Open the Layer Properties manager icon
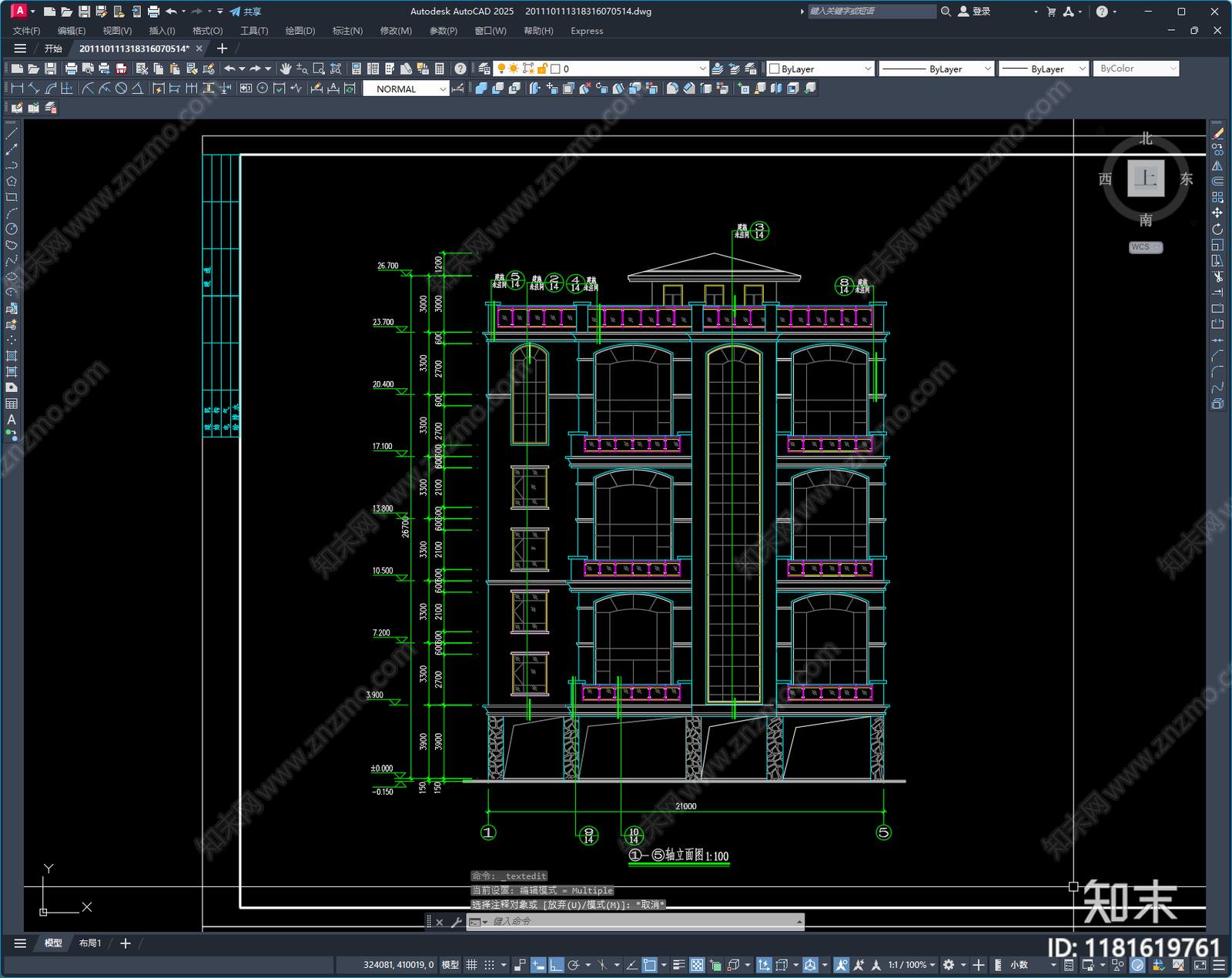Image resolution: width=1232 pixels, height=978 pixels. click(x=484, y=69)
